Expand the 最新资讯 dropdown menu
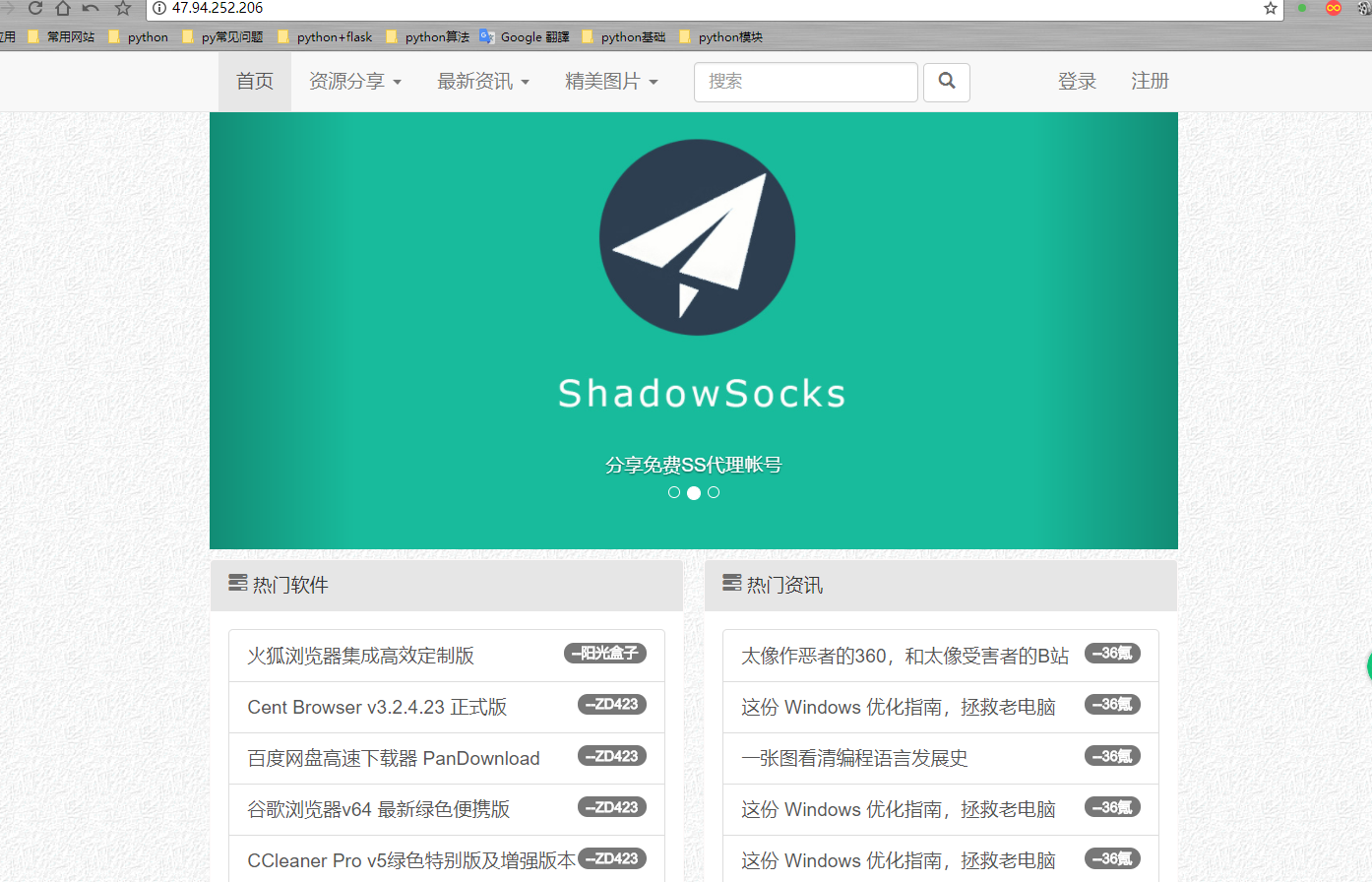Viewport: 1372px width, 882px height. pyautogui.click(x=483, y=82)
